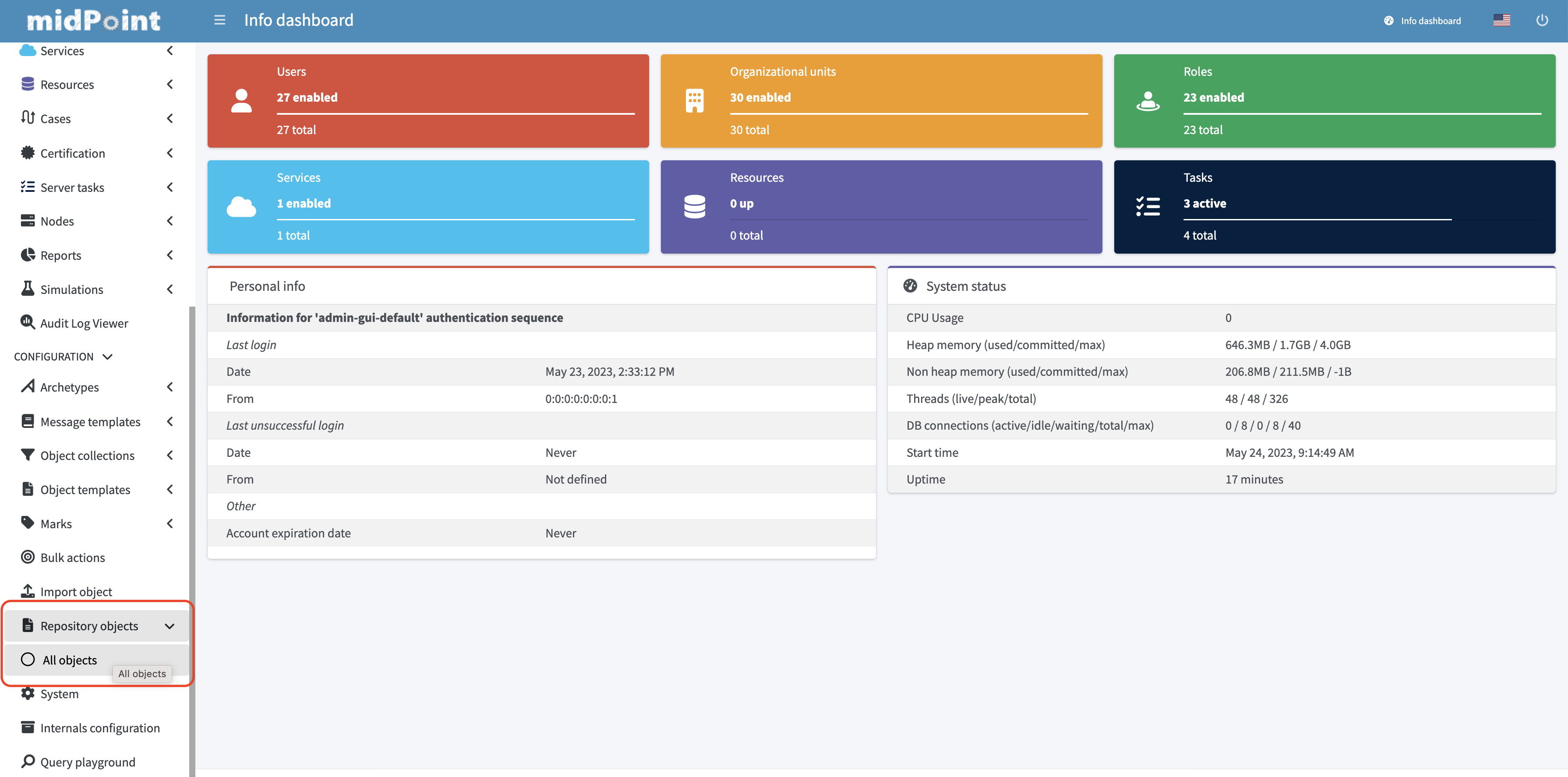Click the Users tile person icon
The width and height of the screenshot is (1568, 777).
pyautogui.click(x=242, y=101)
